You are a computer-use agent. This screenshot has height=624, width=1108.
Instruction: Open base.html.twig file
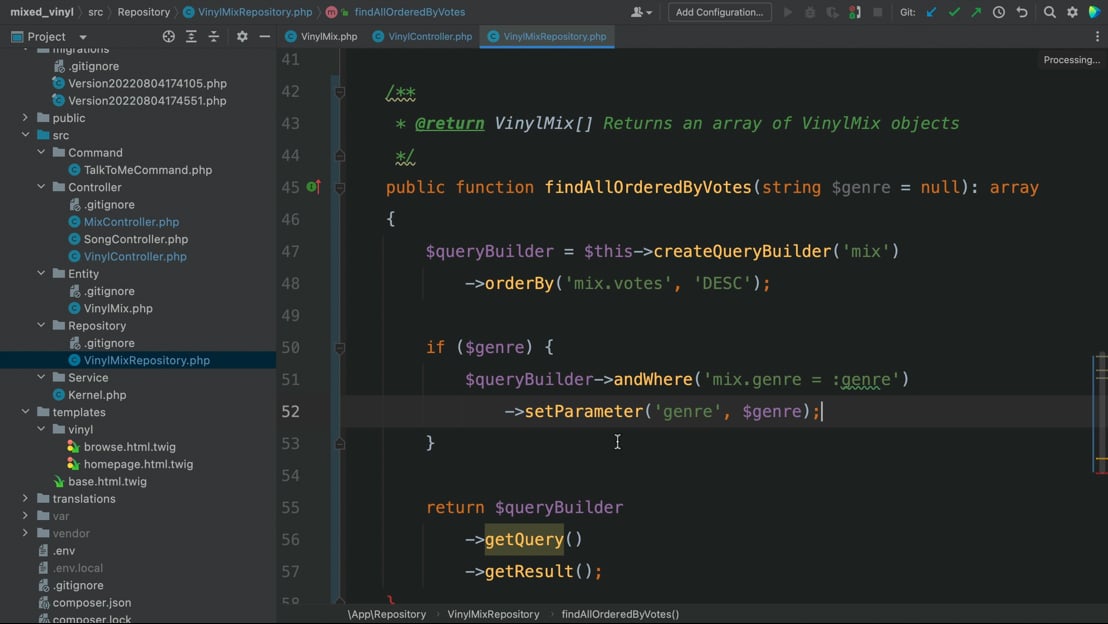point(107,481)
